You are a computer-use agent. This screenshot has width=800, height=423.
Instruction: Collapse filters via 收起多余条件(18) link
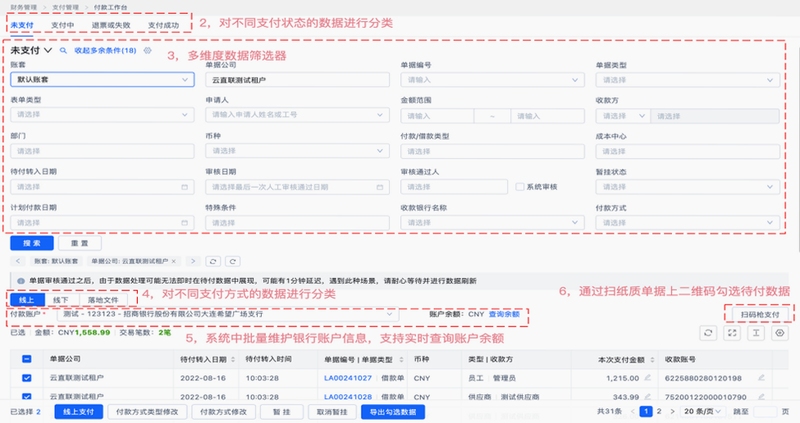click(x=105, y=51)
